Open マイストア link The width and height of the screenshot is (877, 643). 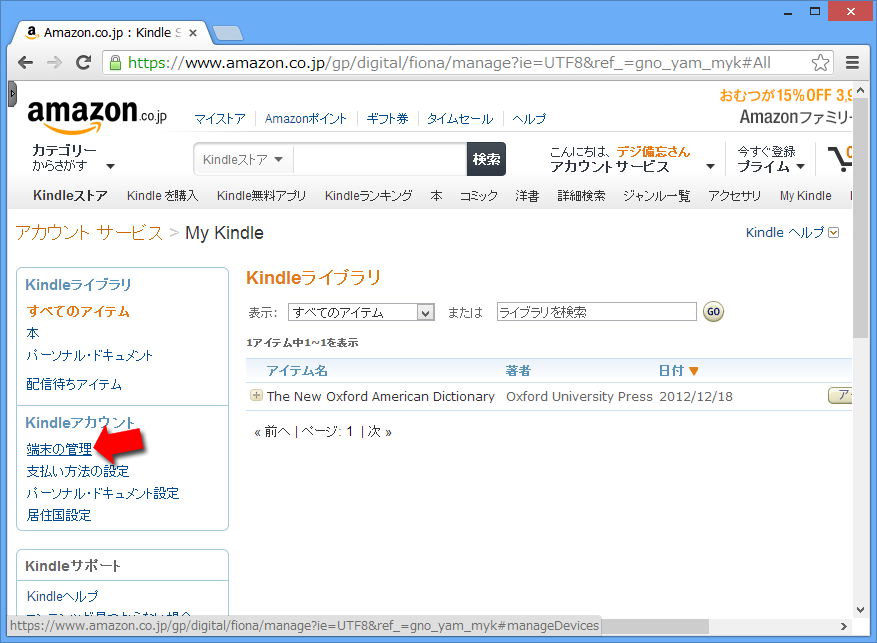click(x=220, y=119)
